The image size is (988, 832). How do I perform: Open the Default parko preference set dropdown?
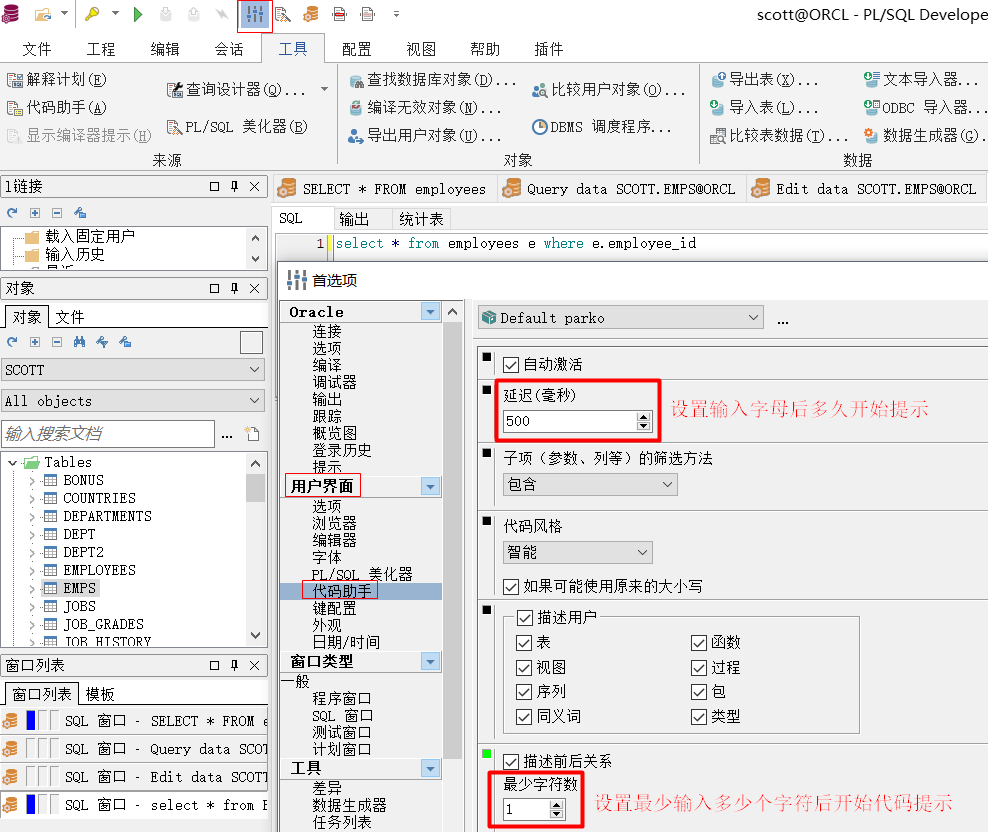(621, 318)
